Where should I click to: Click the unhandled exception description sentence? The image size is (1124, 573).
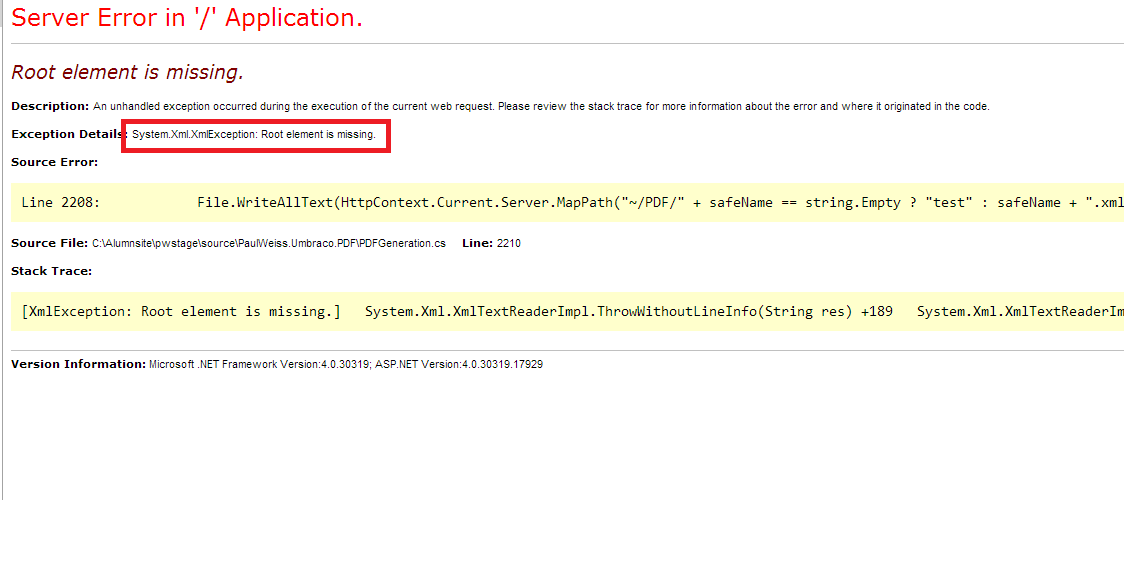541,106
